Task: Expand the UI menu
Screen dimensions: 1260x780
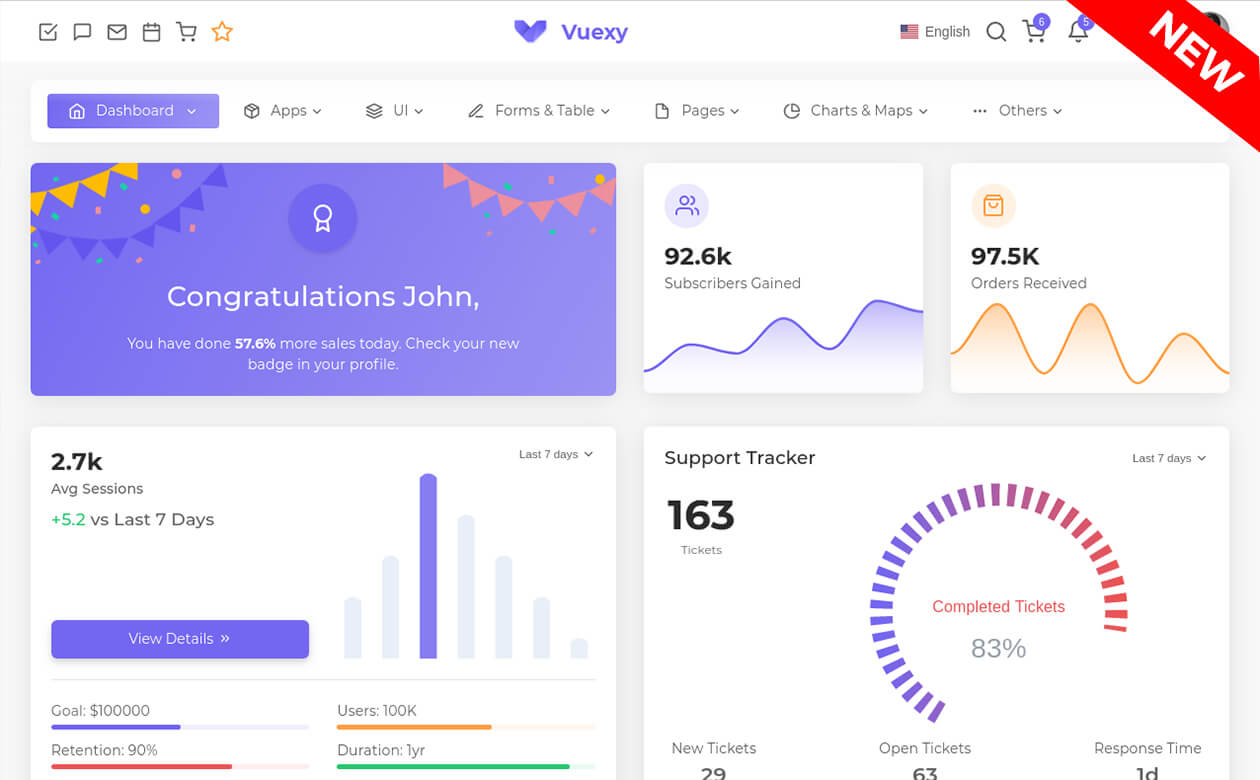Action: pos(395,111)
